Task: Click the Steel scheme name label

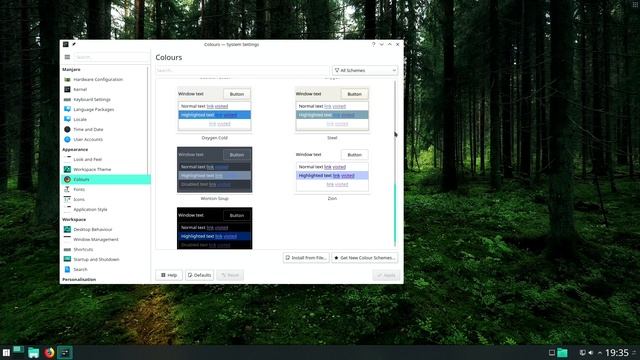Action: pyautogui.click(x=332, y=138)
